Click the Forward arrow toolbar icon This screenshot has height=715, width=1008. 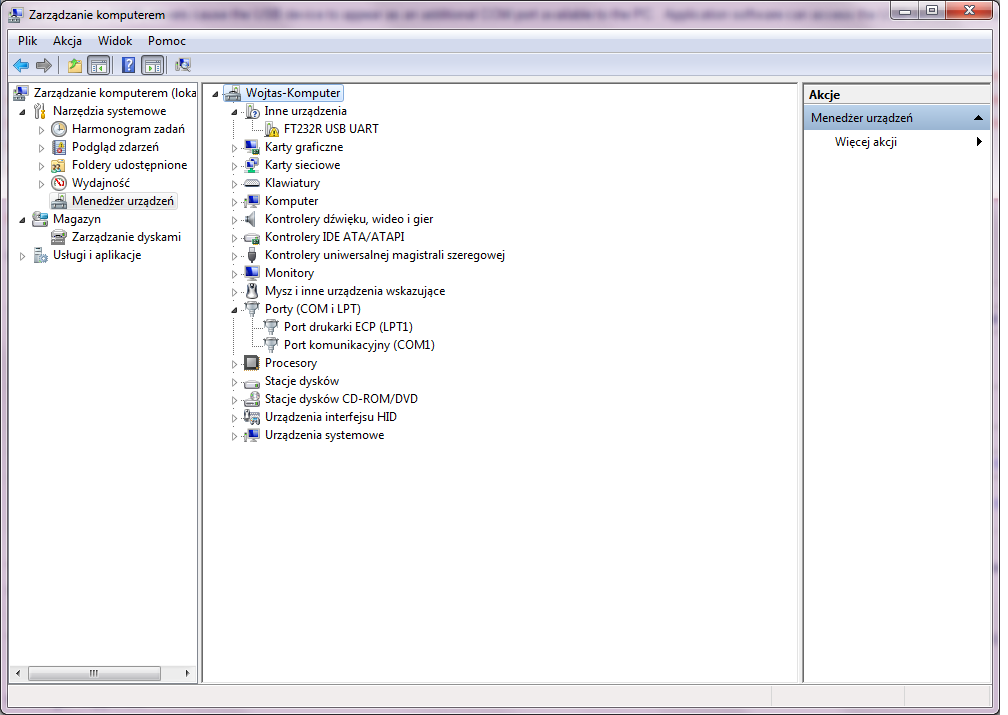click(44, 65)
